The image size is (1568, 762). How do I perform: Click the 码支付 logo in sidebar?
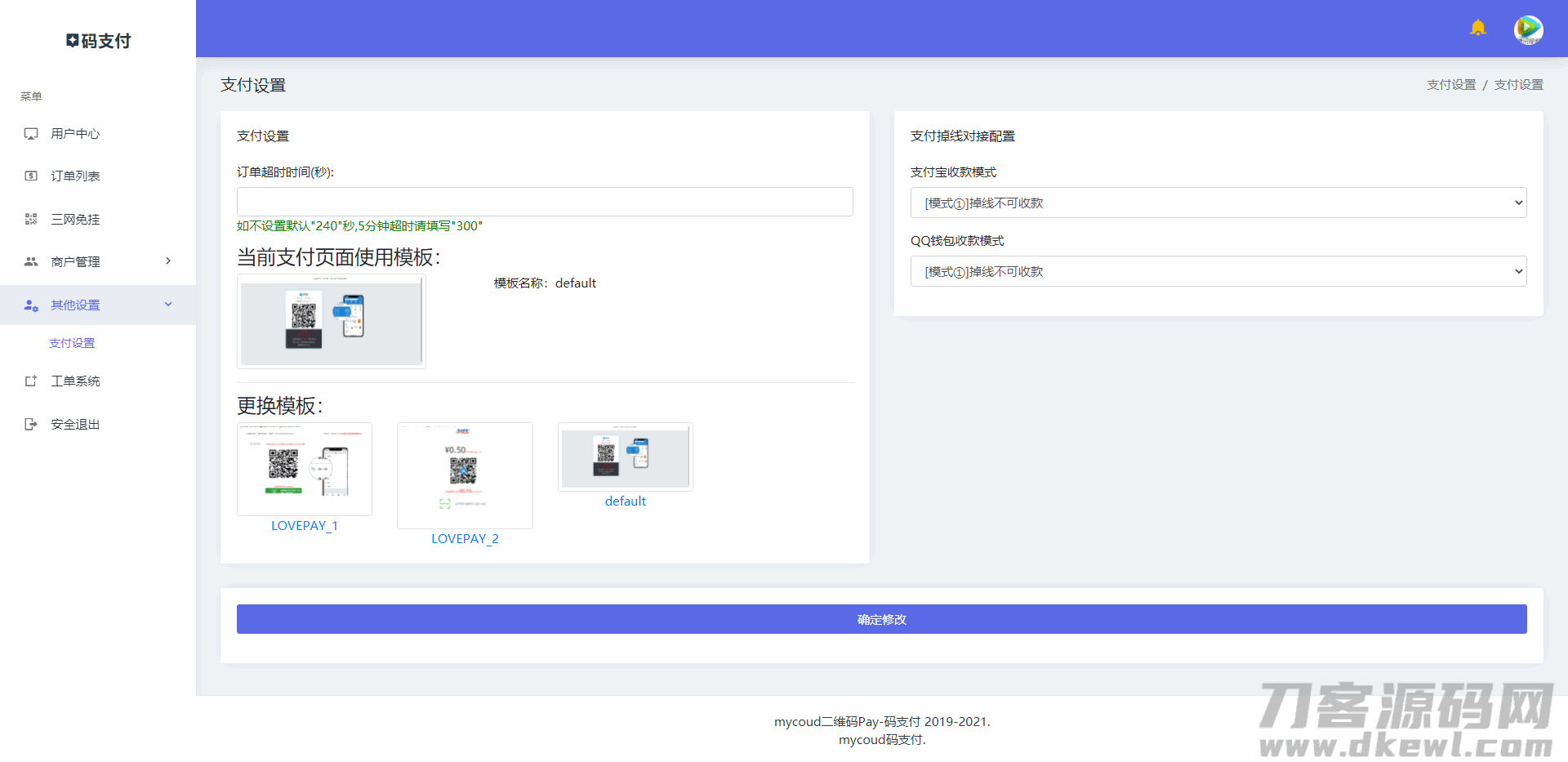[x=98, y=41]
